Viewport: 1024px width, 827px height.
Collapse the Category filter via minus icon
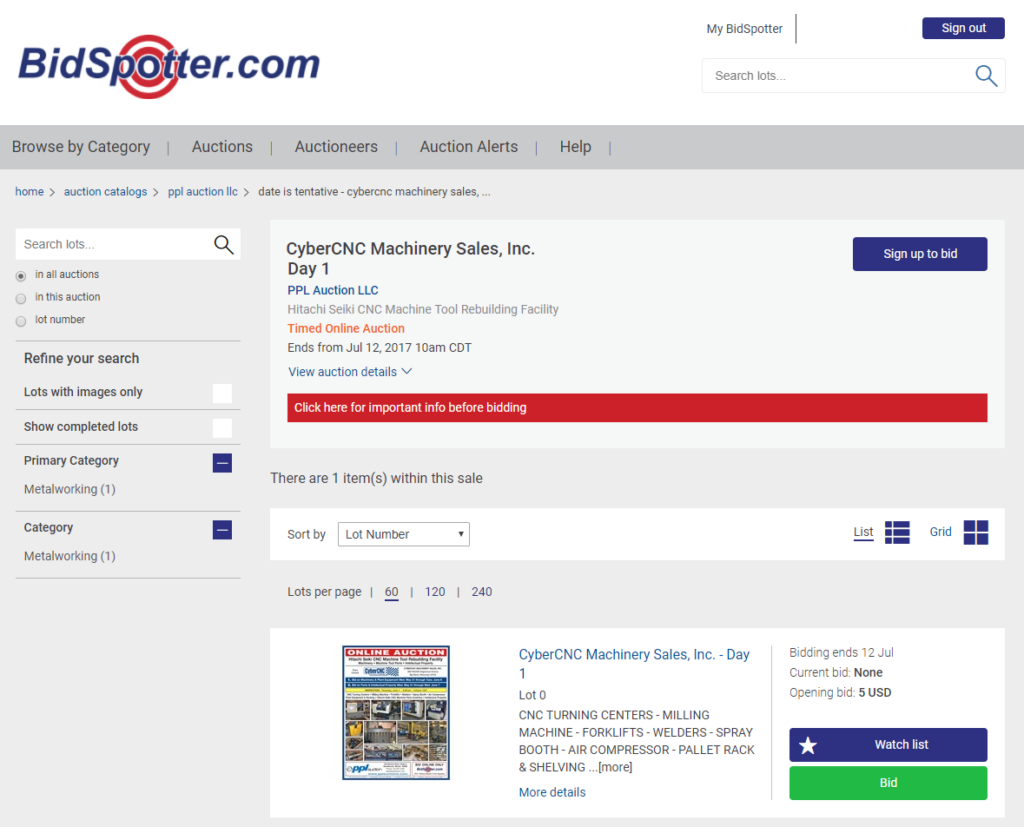[222, 530]
